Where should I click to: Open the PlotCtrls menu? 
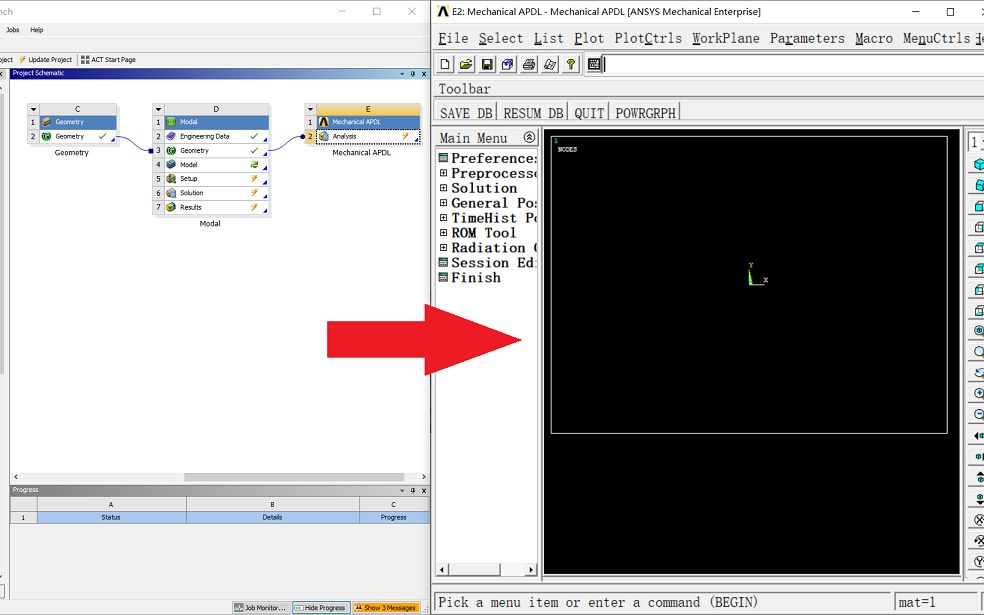648,38
